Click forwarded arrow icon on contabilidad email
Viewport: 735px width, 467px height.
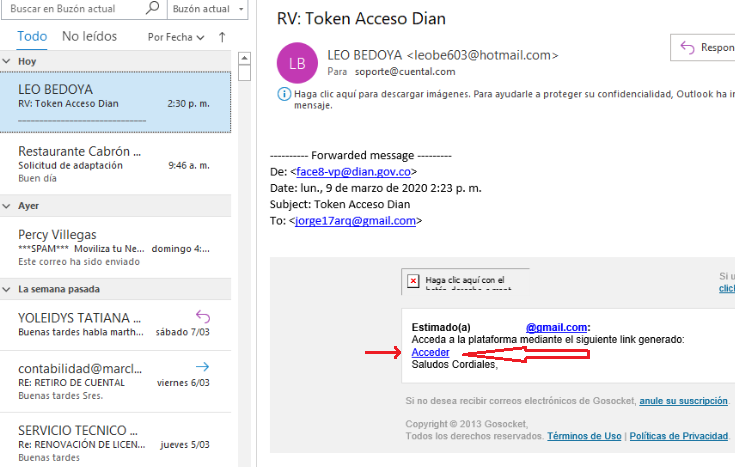202,367
